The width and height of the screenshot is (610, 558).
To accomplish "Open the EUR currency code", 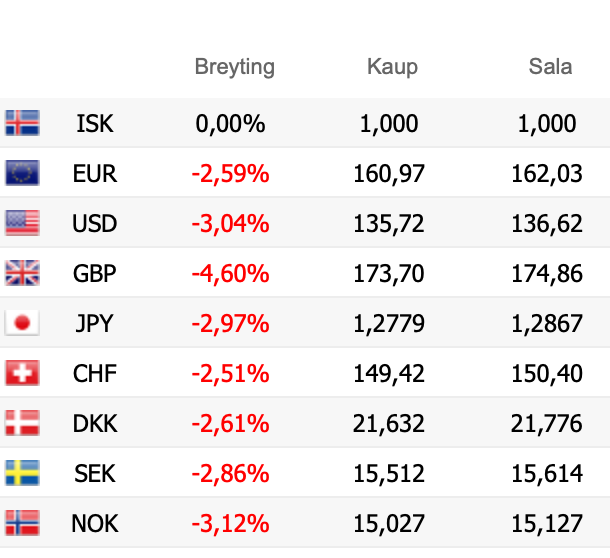I will (95, 174).
